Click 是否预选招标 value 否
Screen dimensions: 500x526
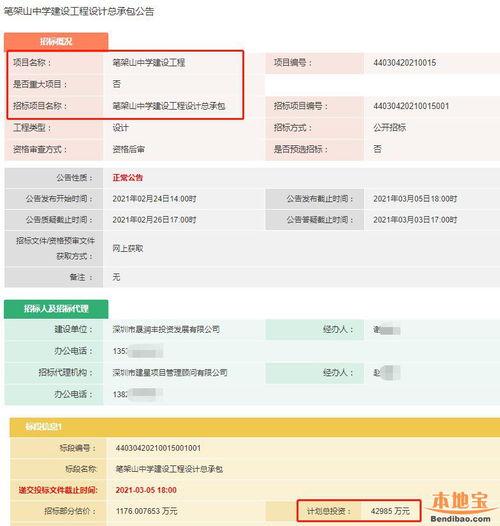coord(377,149)
